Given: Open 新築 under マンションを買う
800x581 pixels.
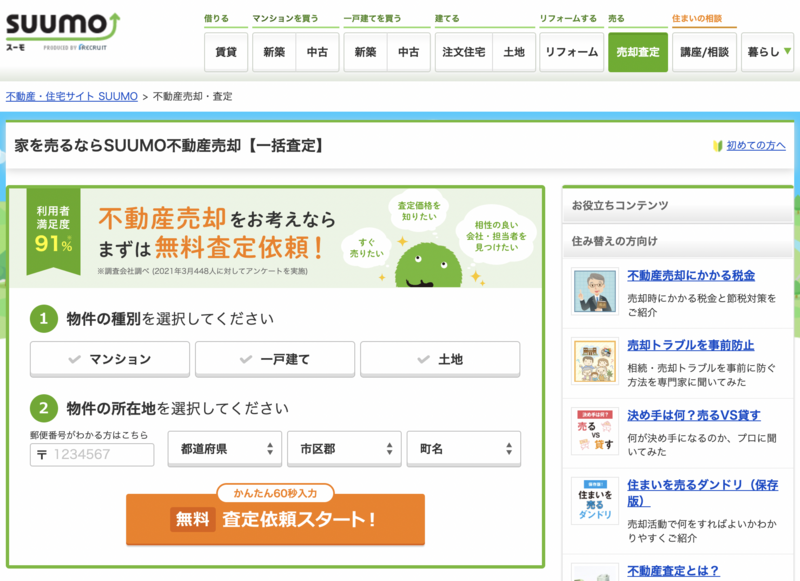Looking at the screenshot, I should 274,52.
